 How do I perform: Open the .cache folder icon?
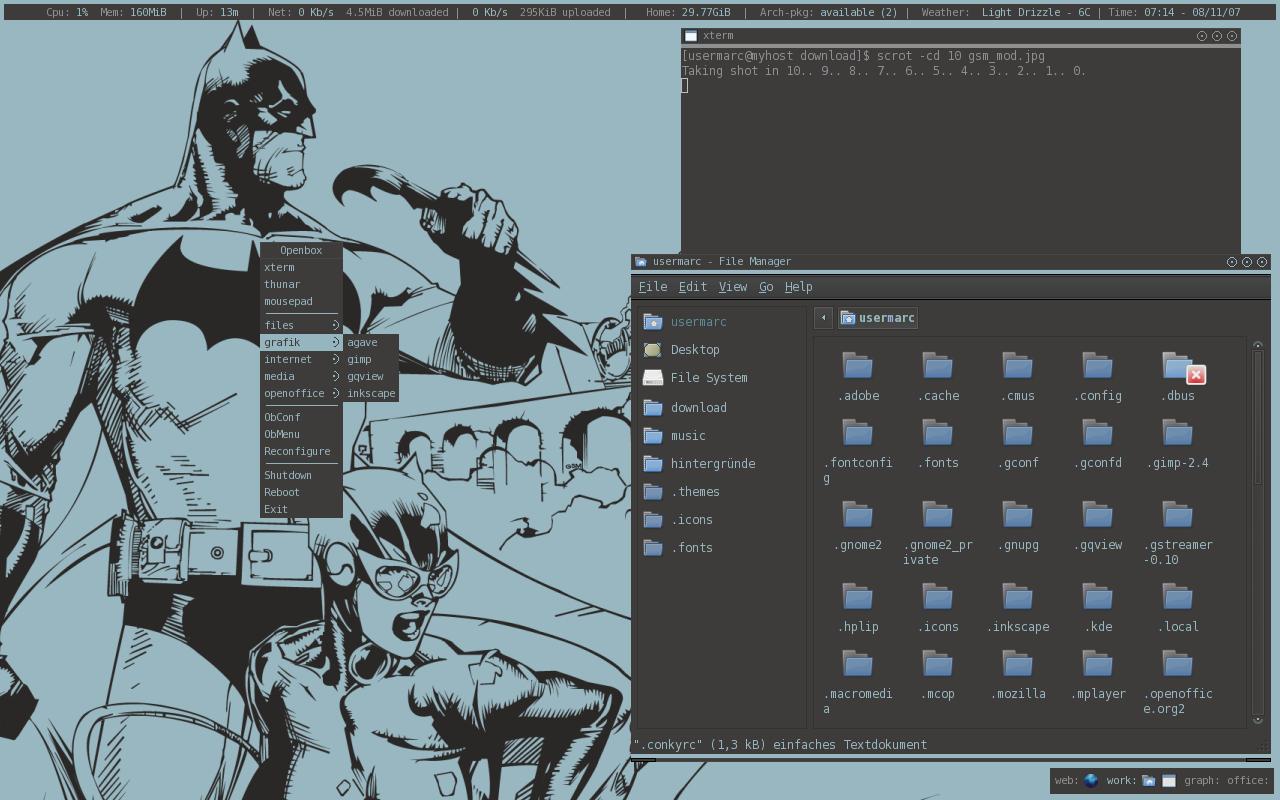point(938,366)
